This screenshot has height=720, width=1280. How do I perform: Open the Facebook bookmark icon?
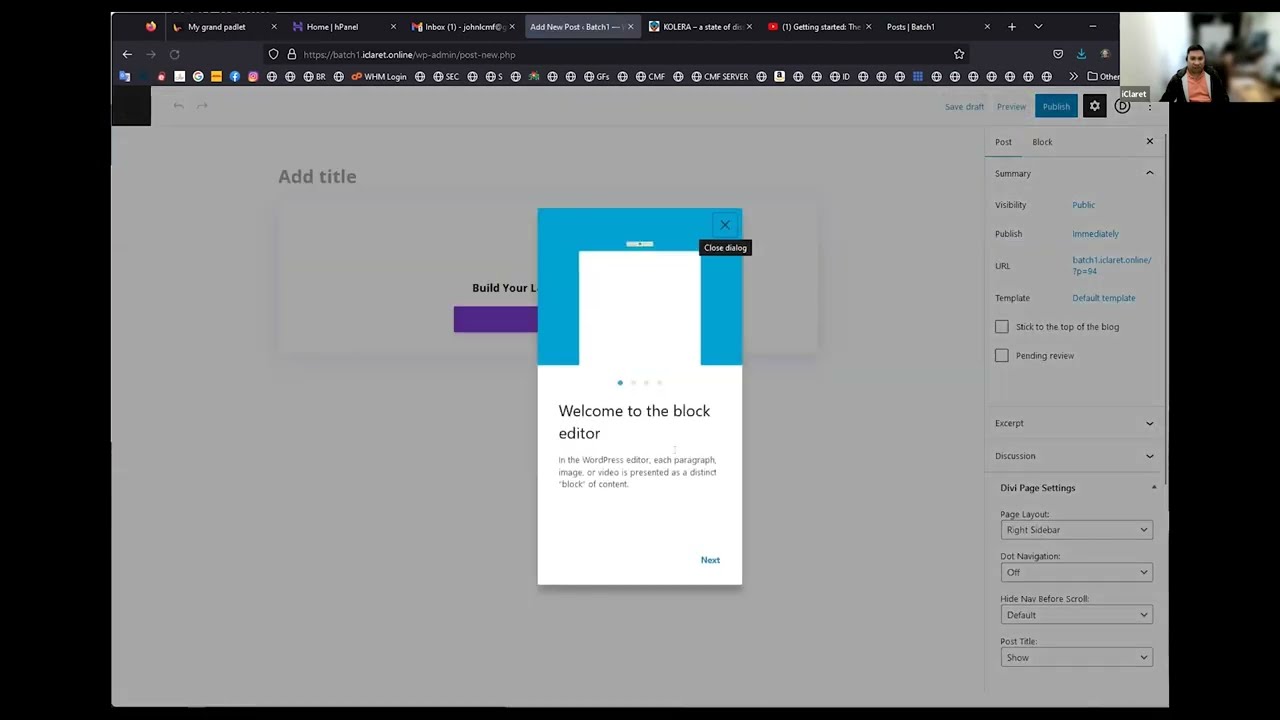[235, 76]
